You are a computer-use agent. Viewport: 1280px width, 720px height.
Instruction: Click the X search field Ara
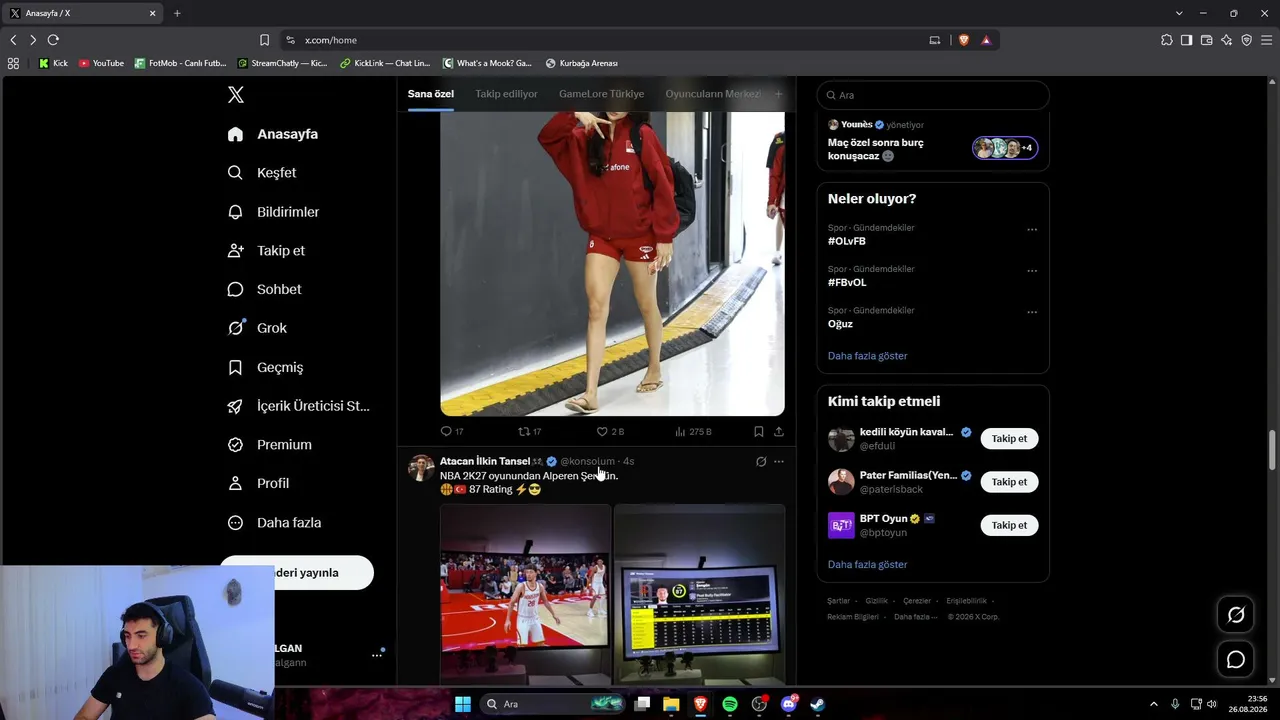click(933, 95)
